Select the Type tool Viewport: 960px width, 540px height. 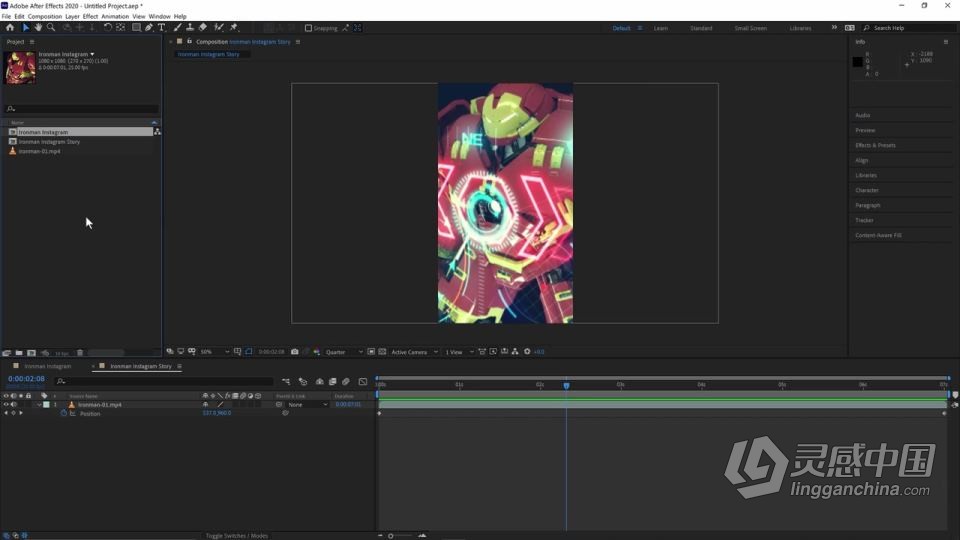coord(162,28)
